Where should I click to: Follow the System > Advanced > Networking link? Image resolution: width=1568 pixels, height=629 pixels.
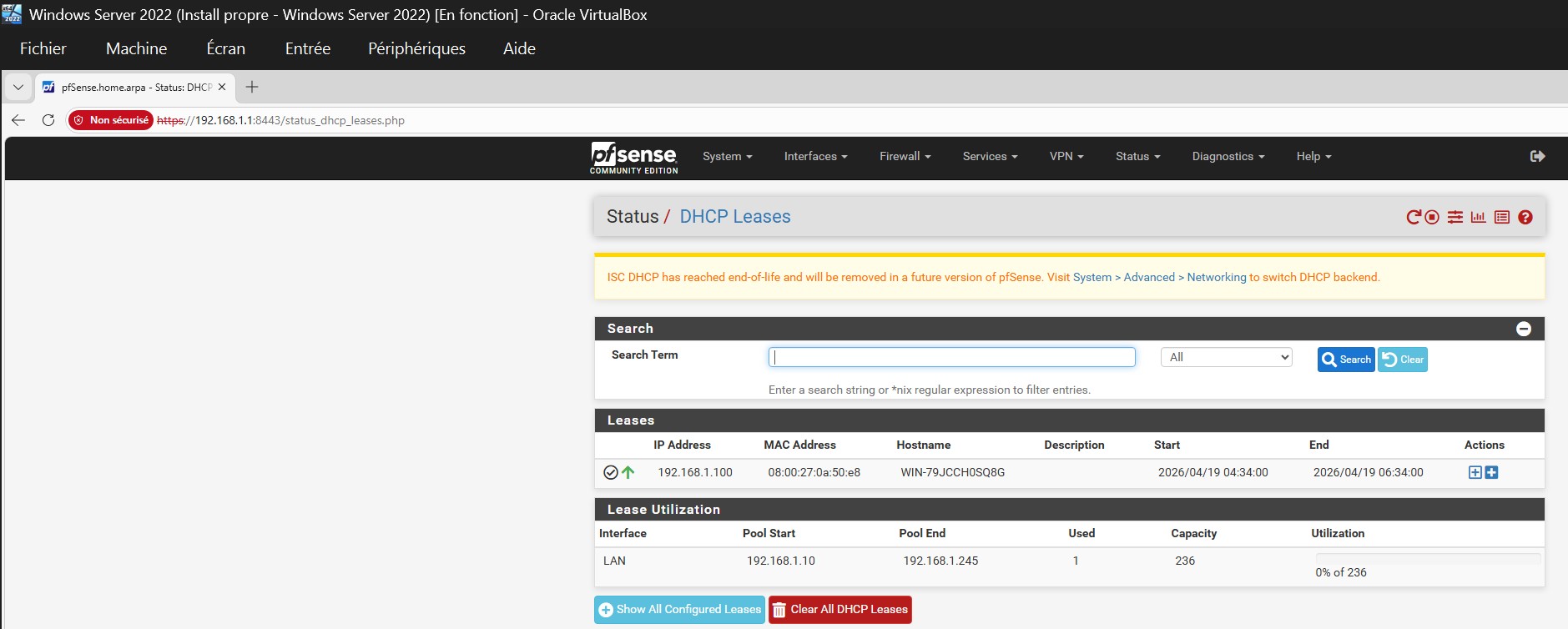coord(1160,277)
